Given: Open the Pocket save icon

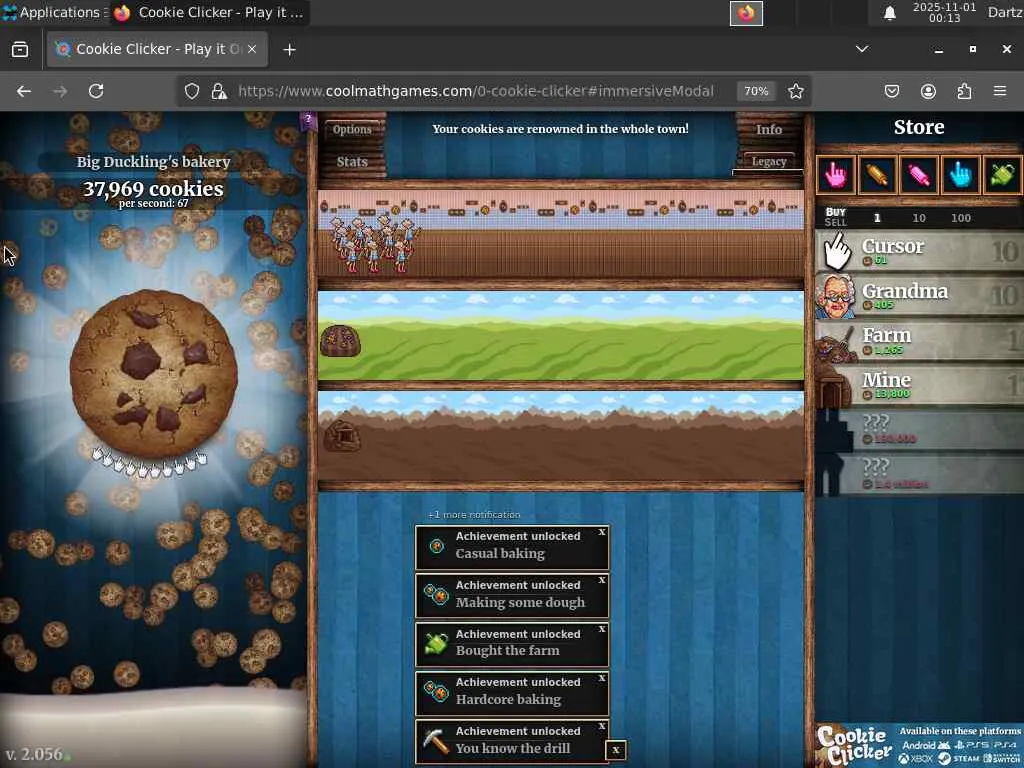Looking at the screenshot, I should 891,91.
